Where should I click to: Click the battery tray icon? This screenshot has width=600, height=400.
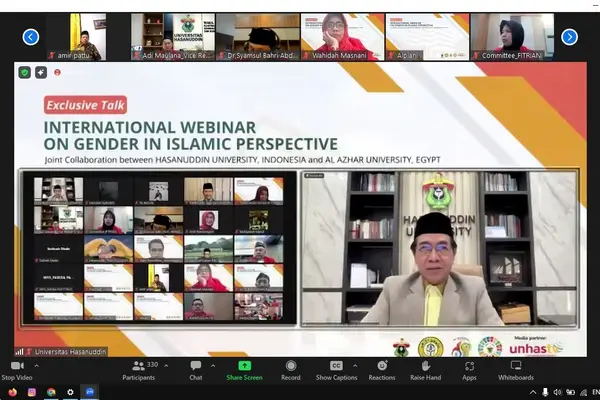click(571, 392)
